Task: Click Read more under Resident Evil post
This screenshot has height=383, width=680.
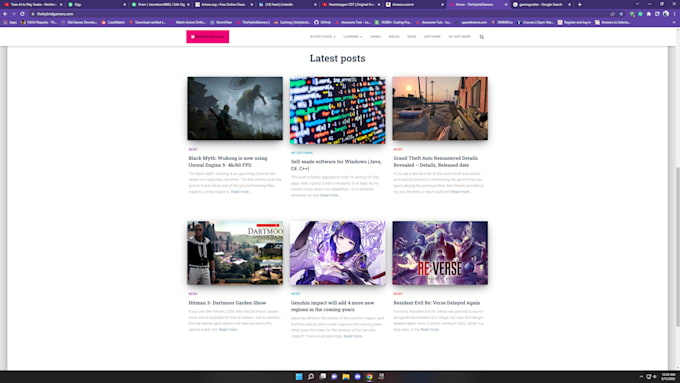Action: [x=430, y=330]
